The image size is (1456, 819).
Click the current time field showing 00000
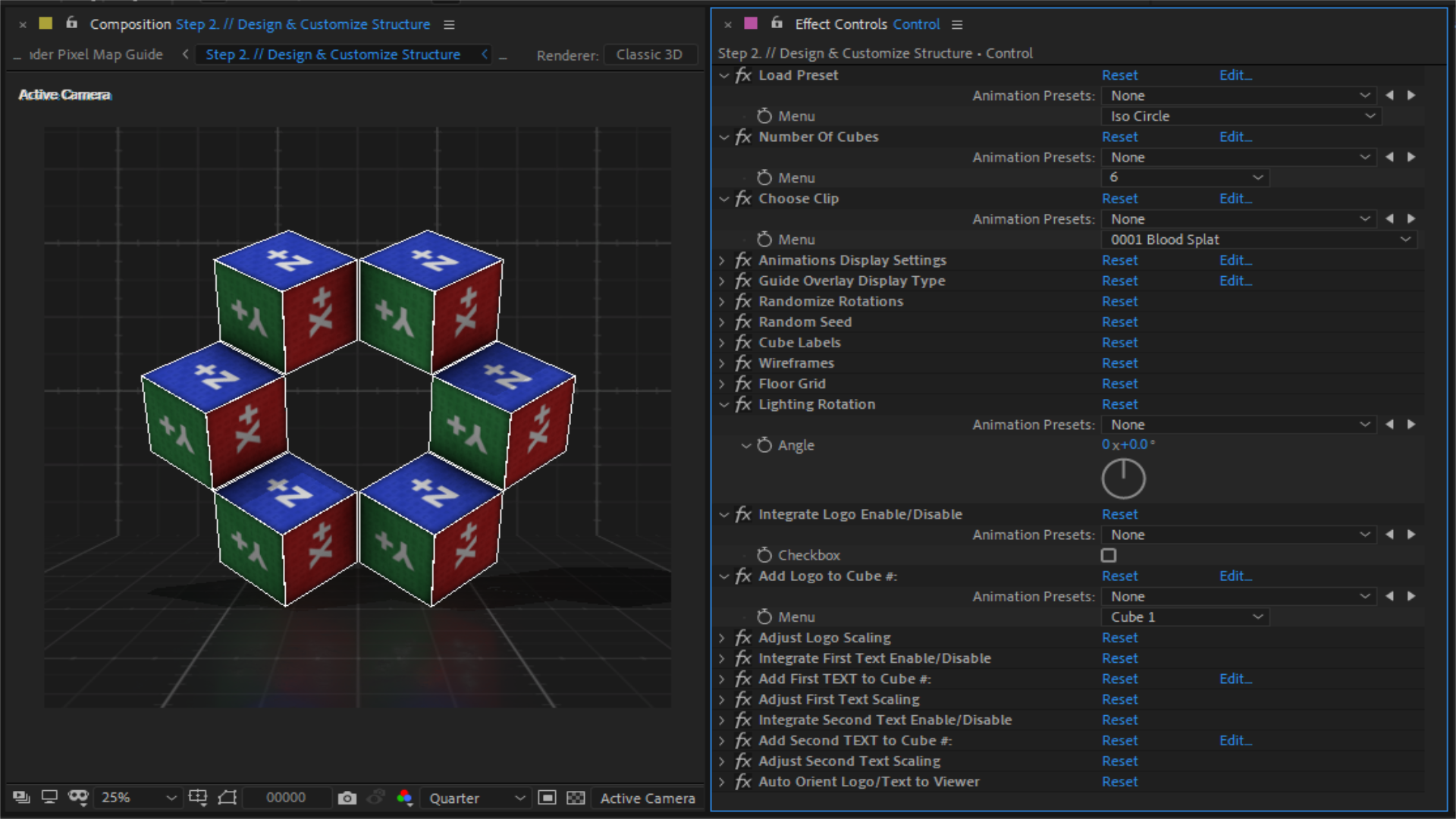click(x=287, y=798)
